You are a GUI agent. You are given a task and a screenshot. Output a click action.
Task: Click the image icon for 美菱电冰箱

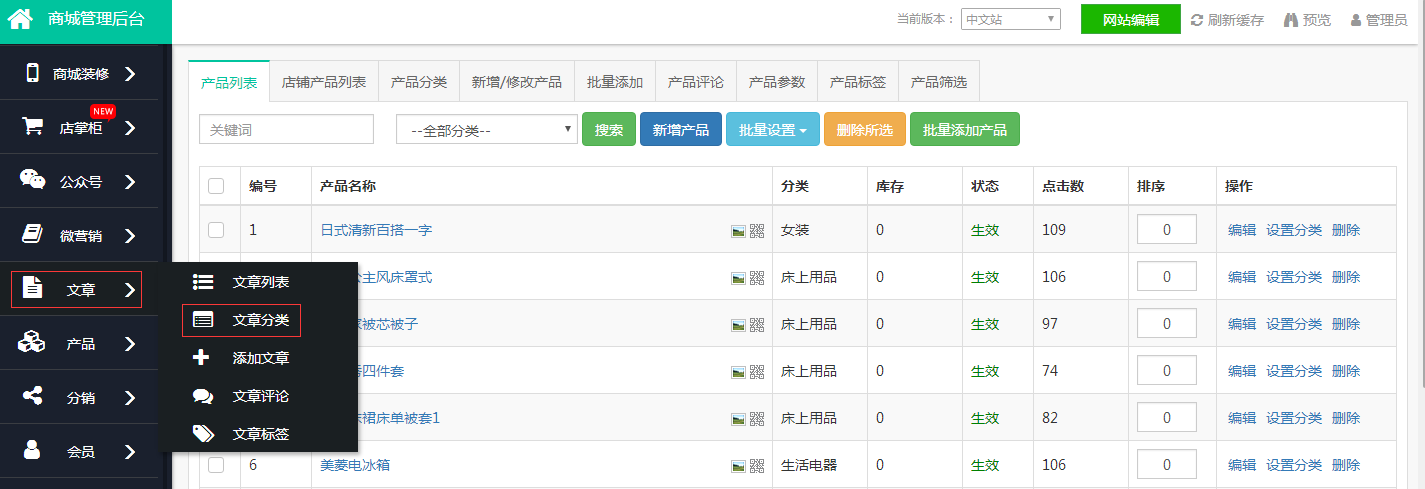point(738,466)
